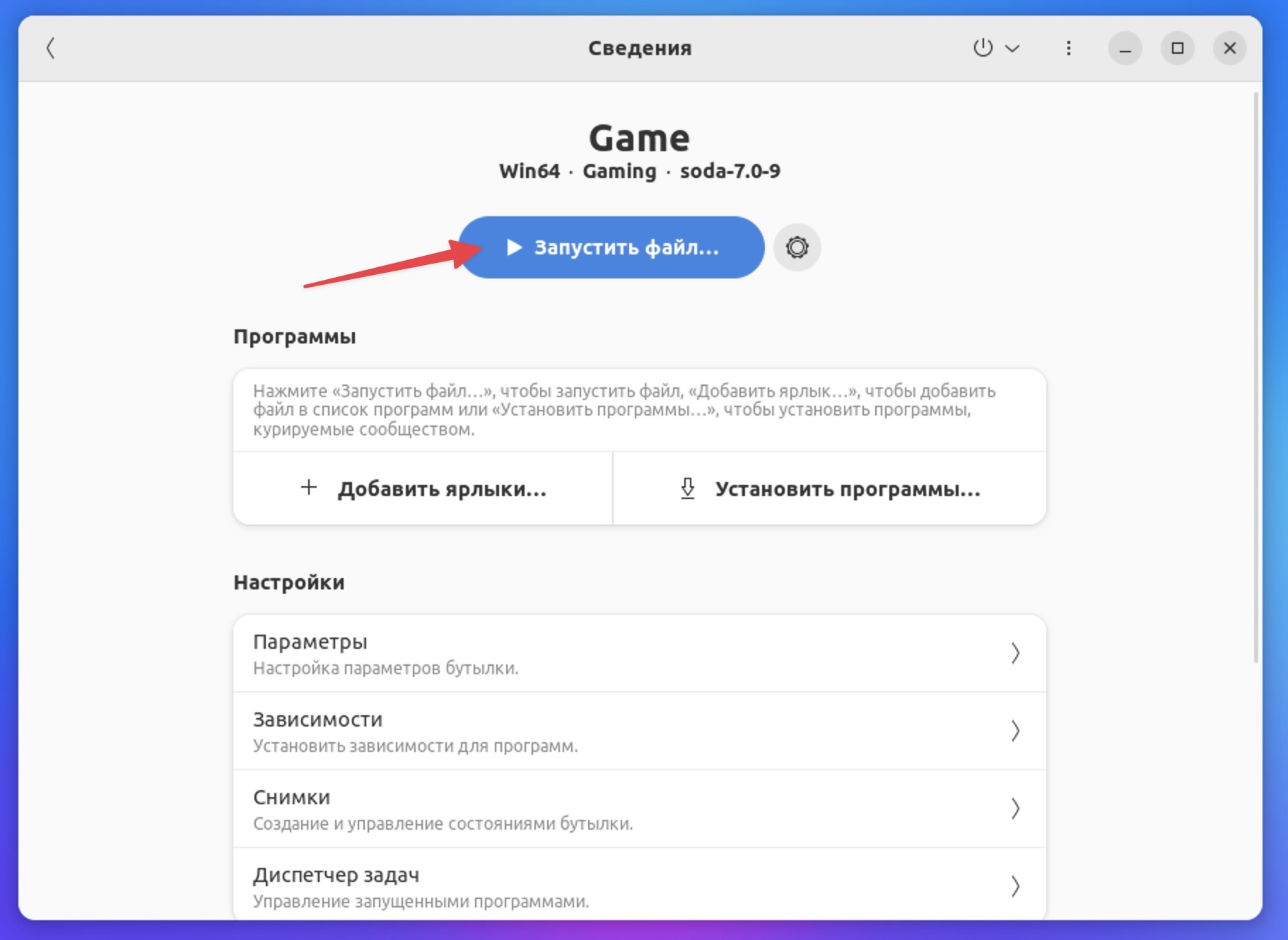This screenshot has height=940, width=1288.
Task: Open the three-dot main menu
Action: (x=1068, y=48)
